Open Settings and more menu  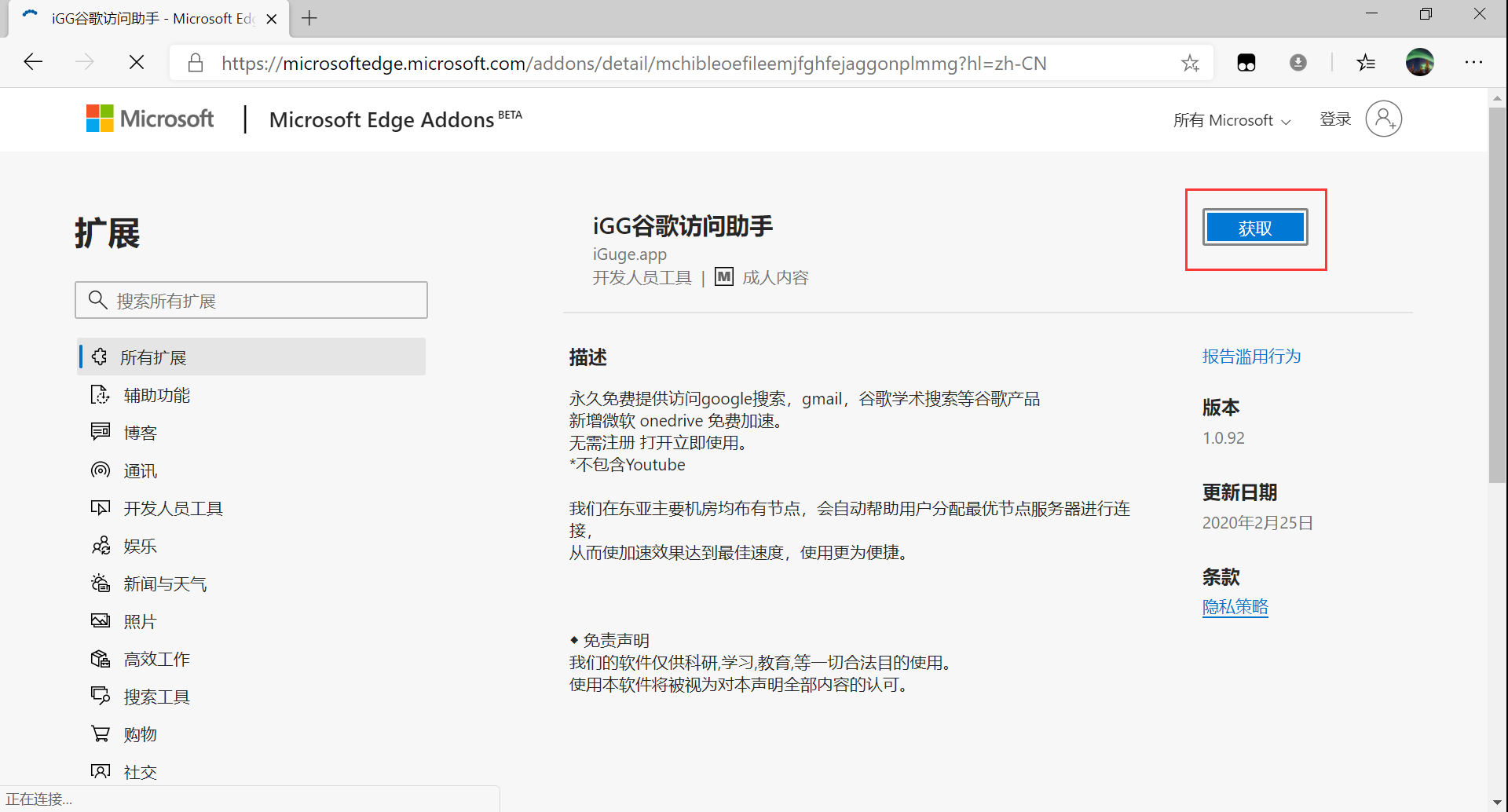[1473, 62]
